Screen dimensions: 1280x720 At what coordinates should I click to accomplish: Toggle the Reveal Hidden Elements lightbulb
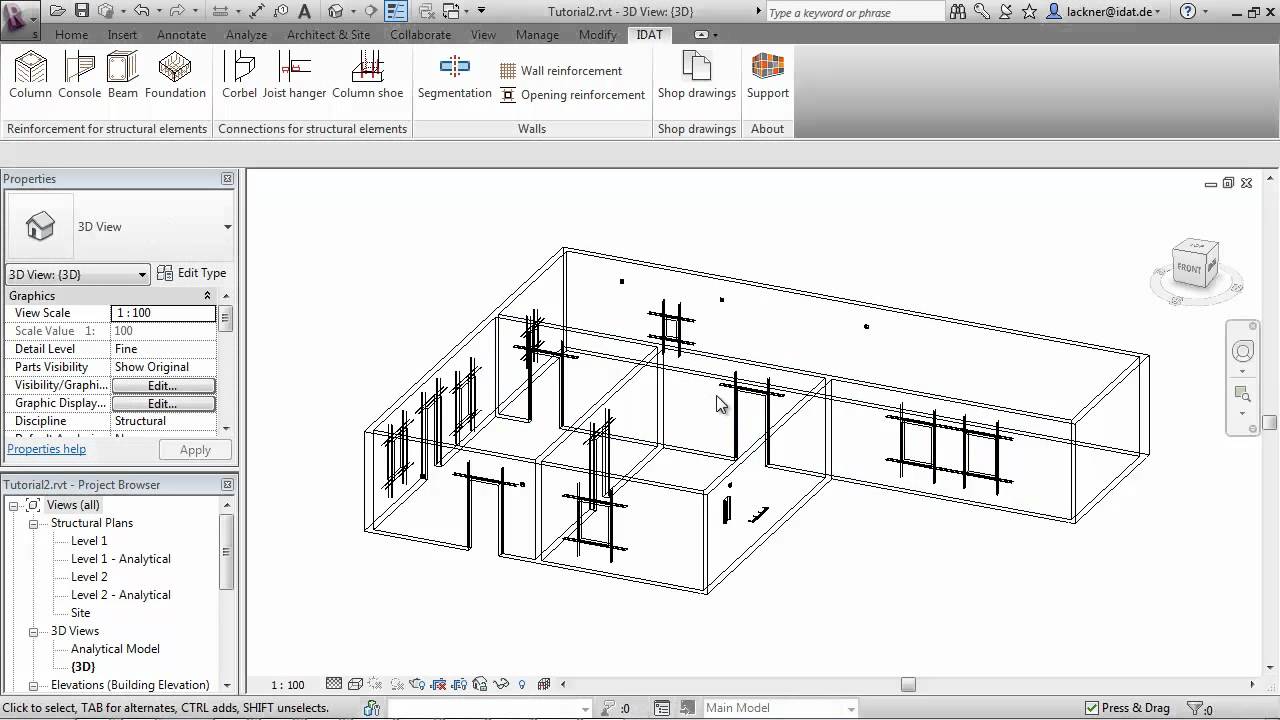[x=522, y=685]
